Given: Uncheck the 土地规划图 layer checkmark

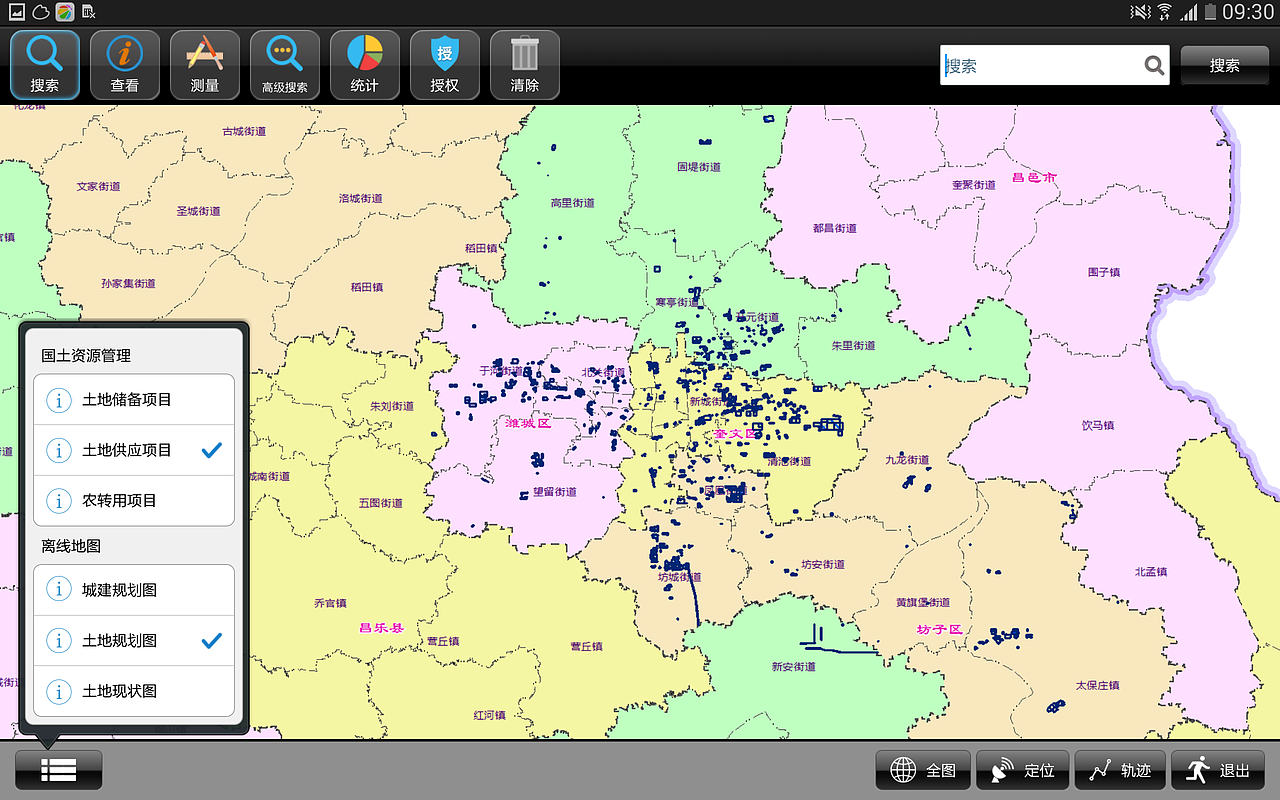Looking at the screenshot, I should pos(211,640).
